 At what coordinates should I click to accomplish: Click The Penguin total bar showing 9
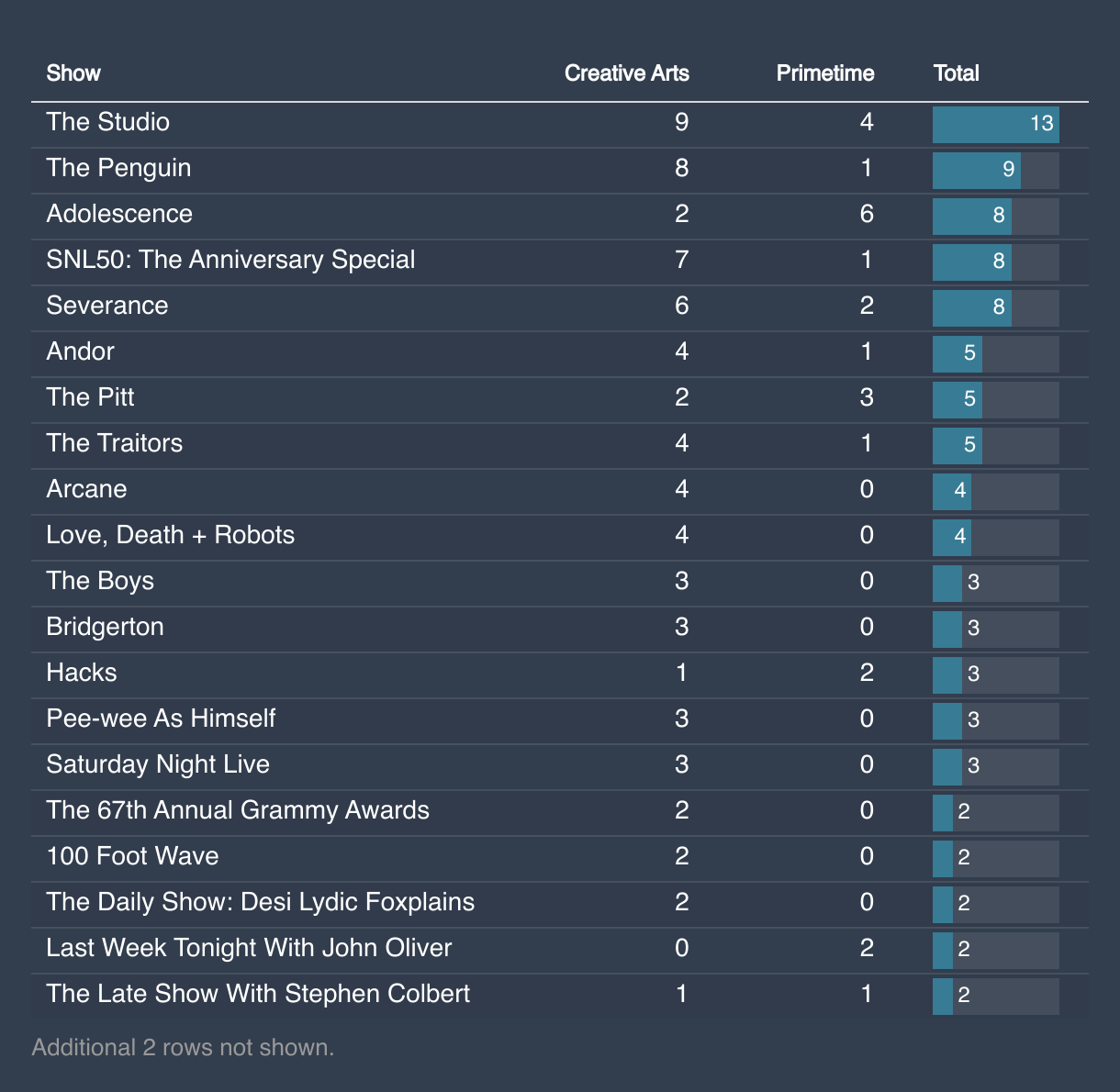tap(996, 171)
